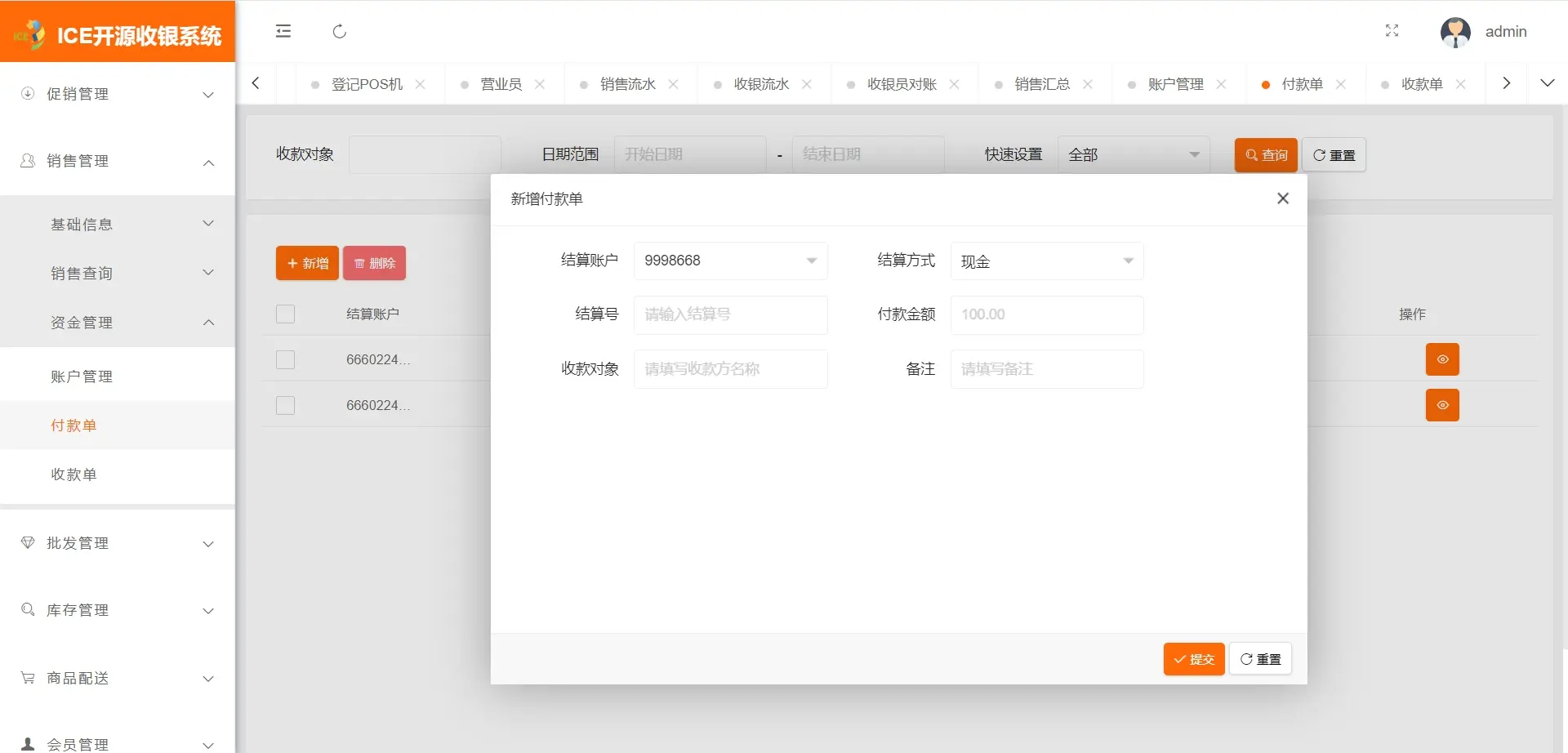Open the admin user avatar

1455,33
